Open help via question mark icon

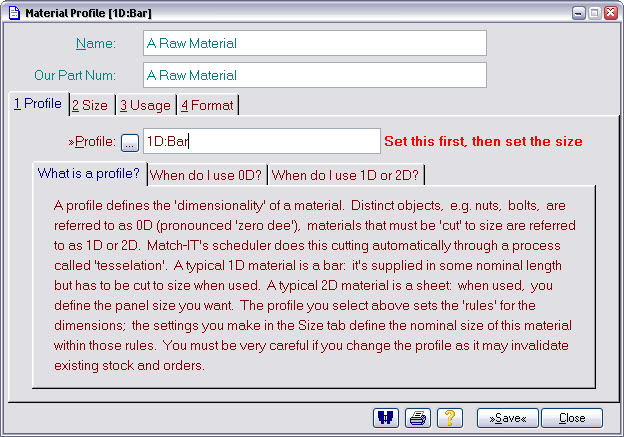tap(450, 418)
